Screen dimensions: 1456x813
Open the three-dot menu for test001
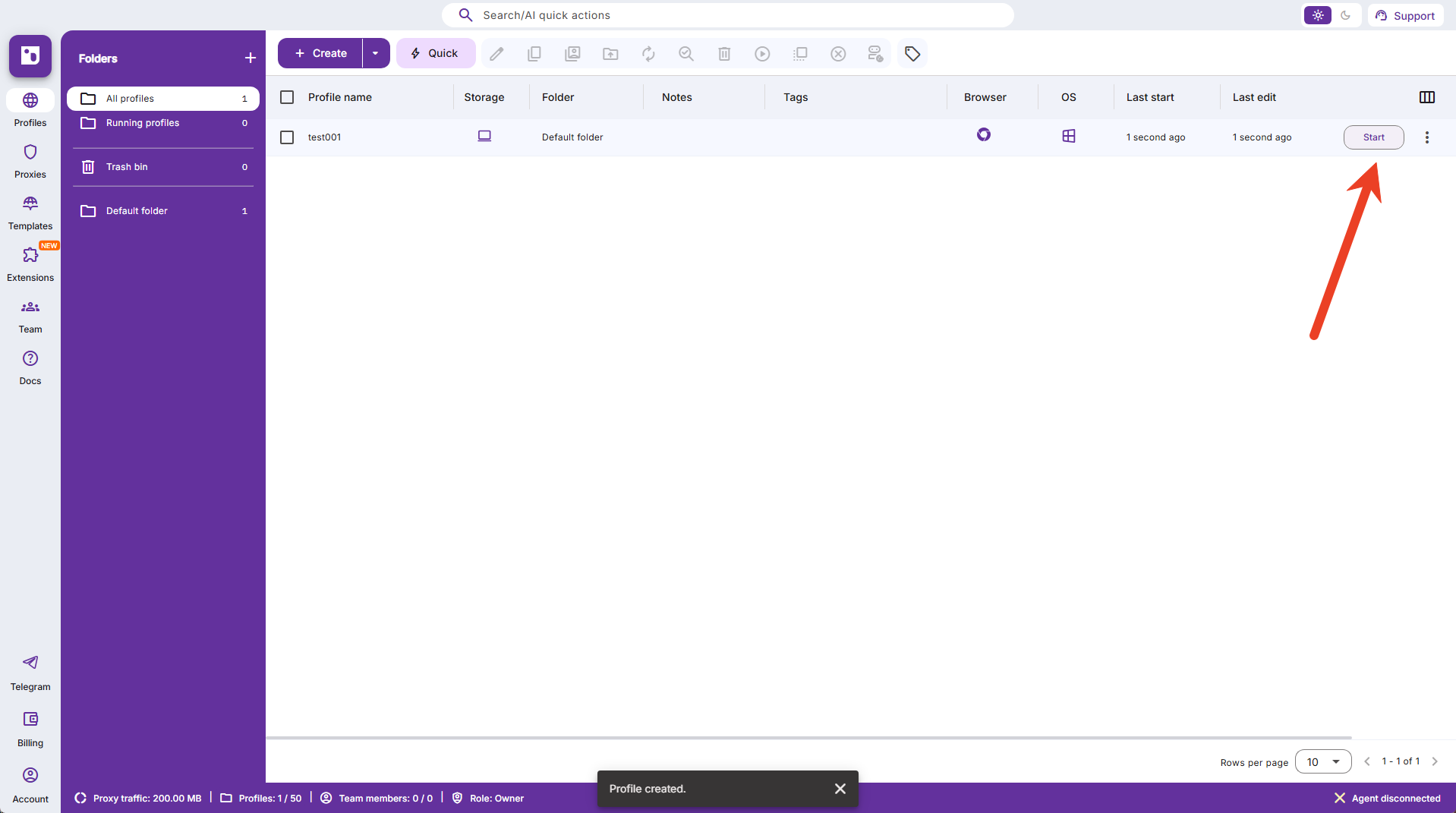(x=1426, y=137)
